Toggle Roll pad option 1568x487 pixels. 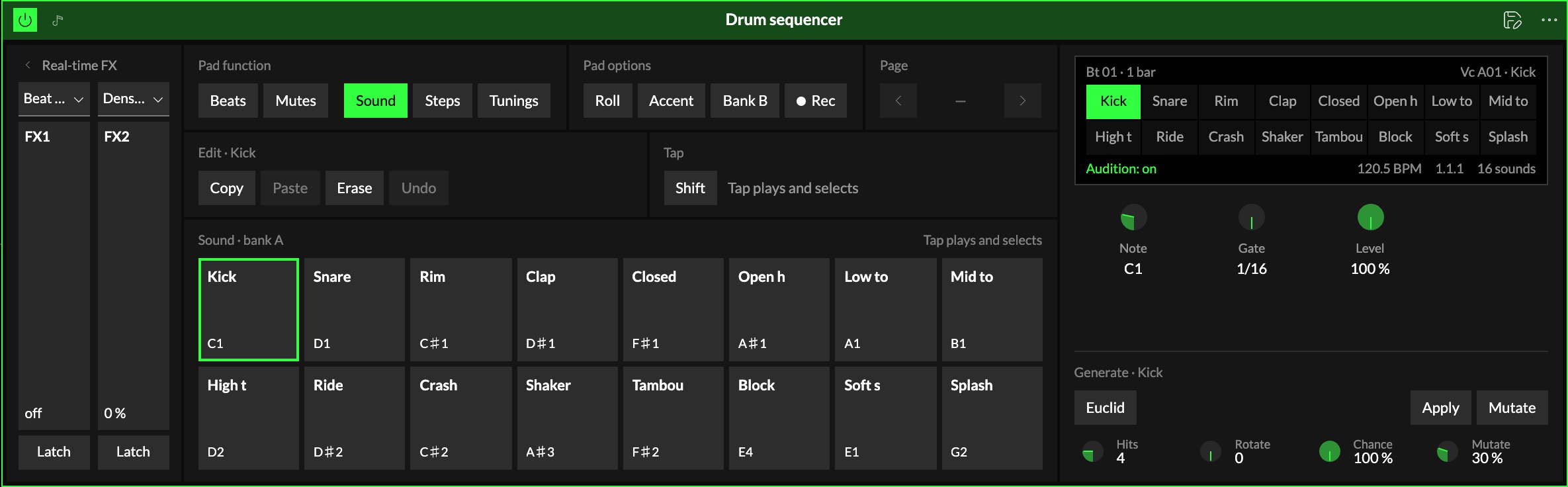(607, 101)
